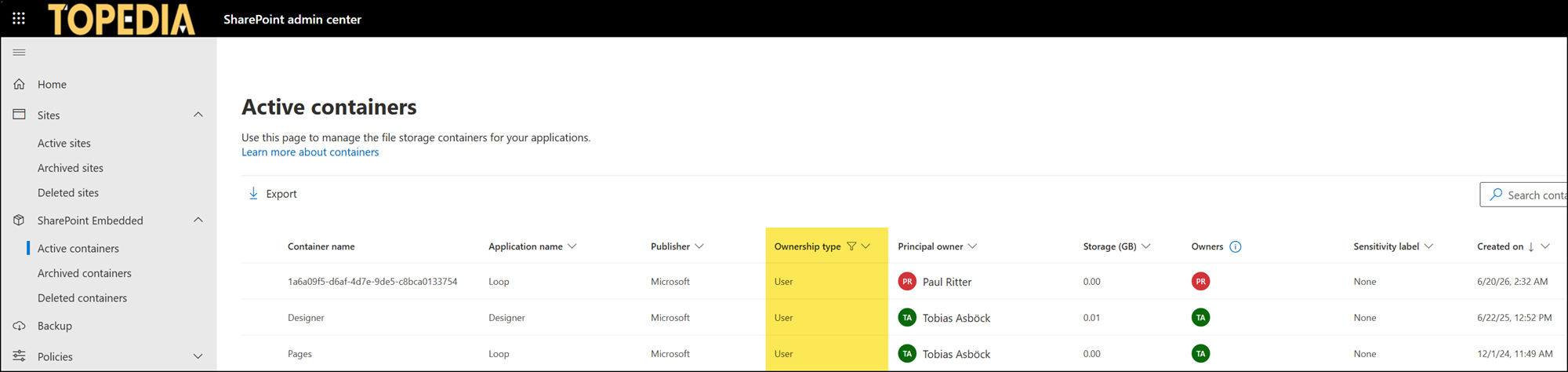Click Tobias Asböck name in Pages row

point(956,354)
